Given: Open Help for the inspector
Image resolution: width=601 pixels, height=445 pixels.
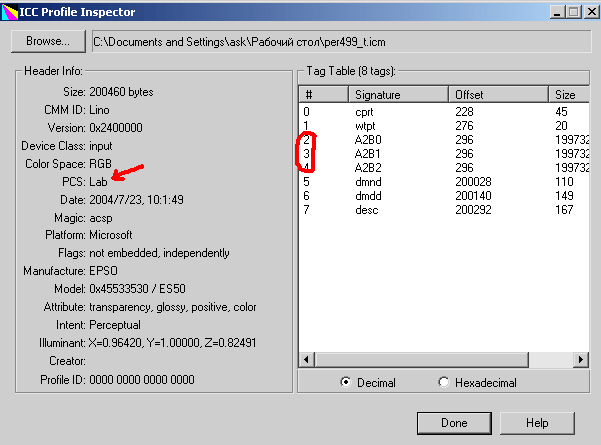Looking at the screenshot, I should point(537,423).
